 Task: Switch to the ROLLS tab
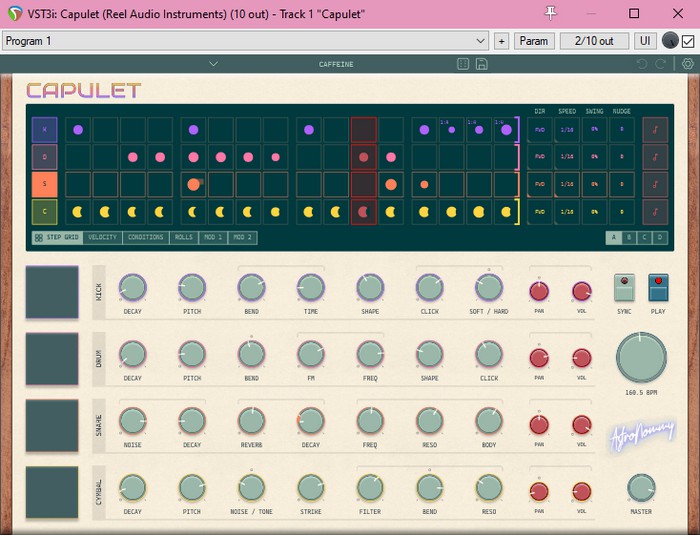(x=183, y=238)
